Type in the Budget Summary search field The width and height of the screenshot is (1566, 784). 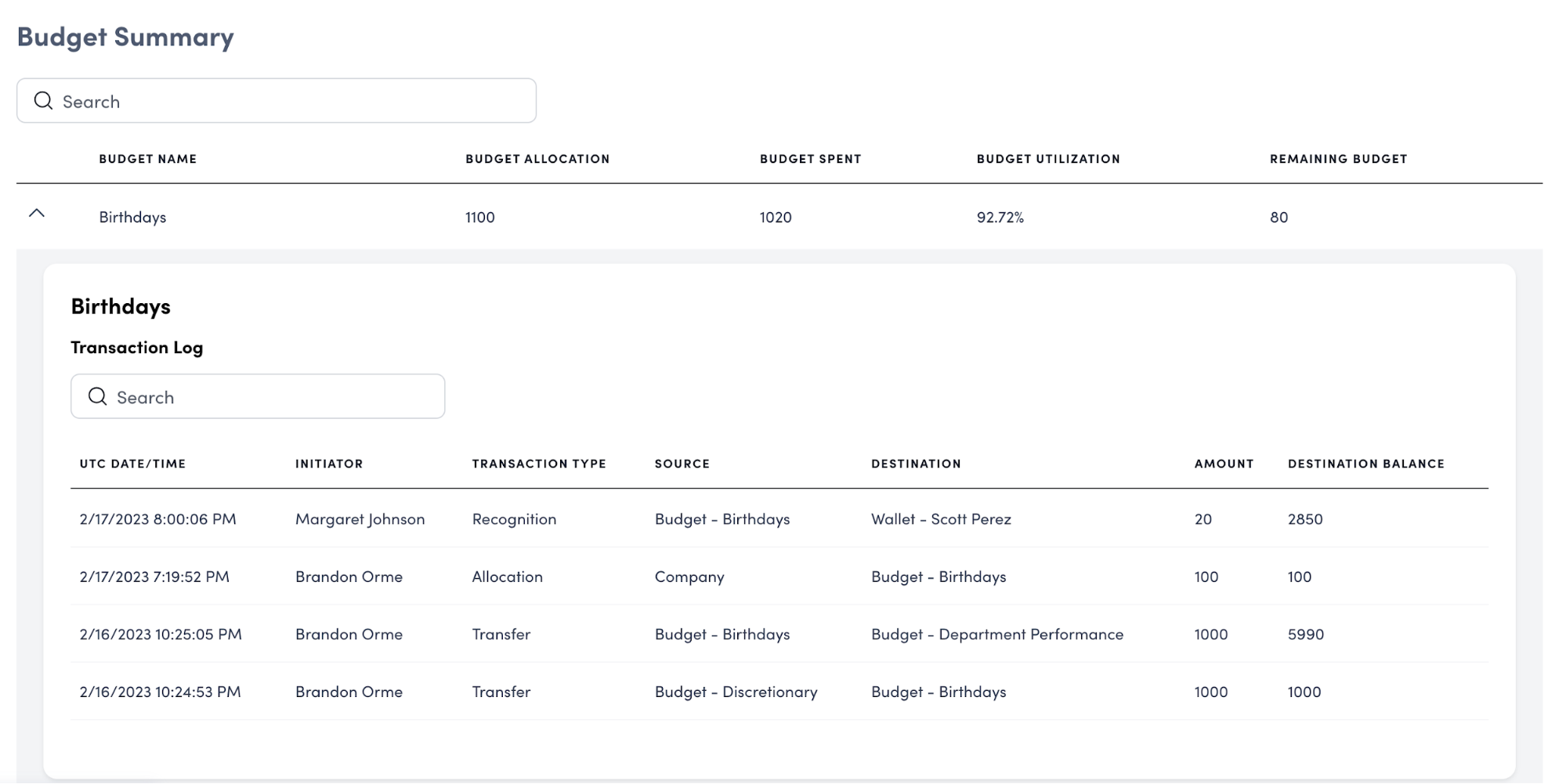pyautogui.click(x=290, y=101)
